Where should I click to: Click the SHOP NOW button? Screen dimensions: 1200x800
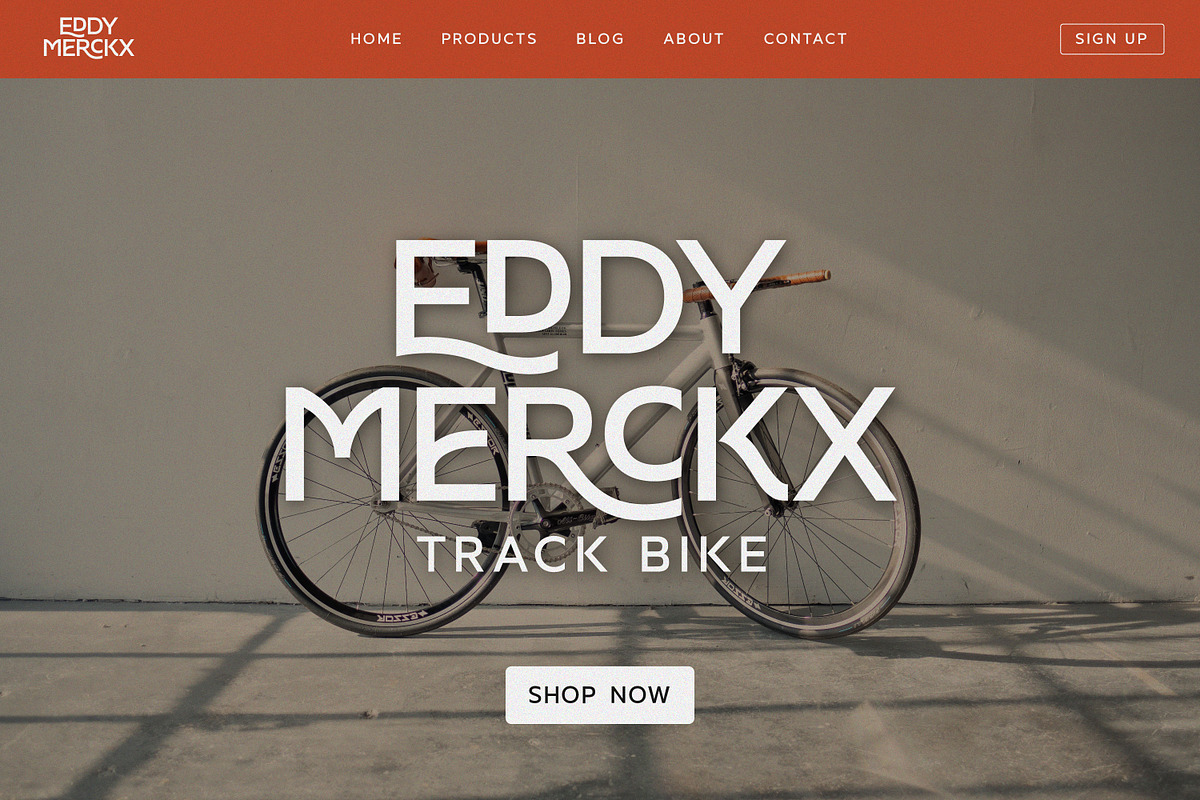[599, 695]
